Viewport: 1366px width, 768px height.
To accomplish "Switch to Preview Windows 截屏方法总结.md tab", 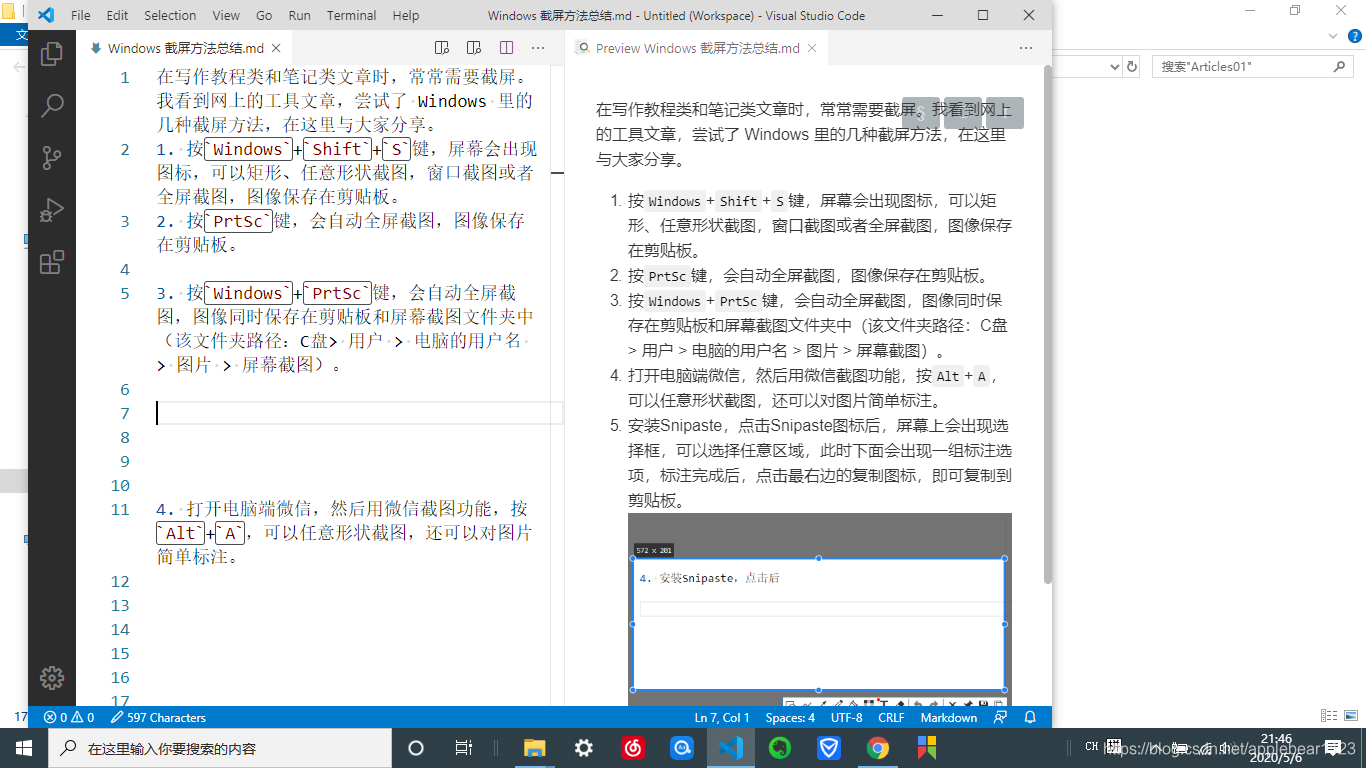I will click(x=695, y=48).
